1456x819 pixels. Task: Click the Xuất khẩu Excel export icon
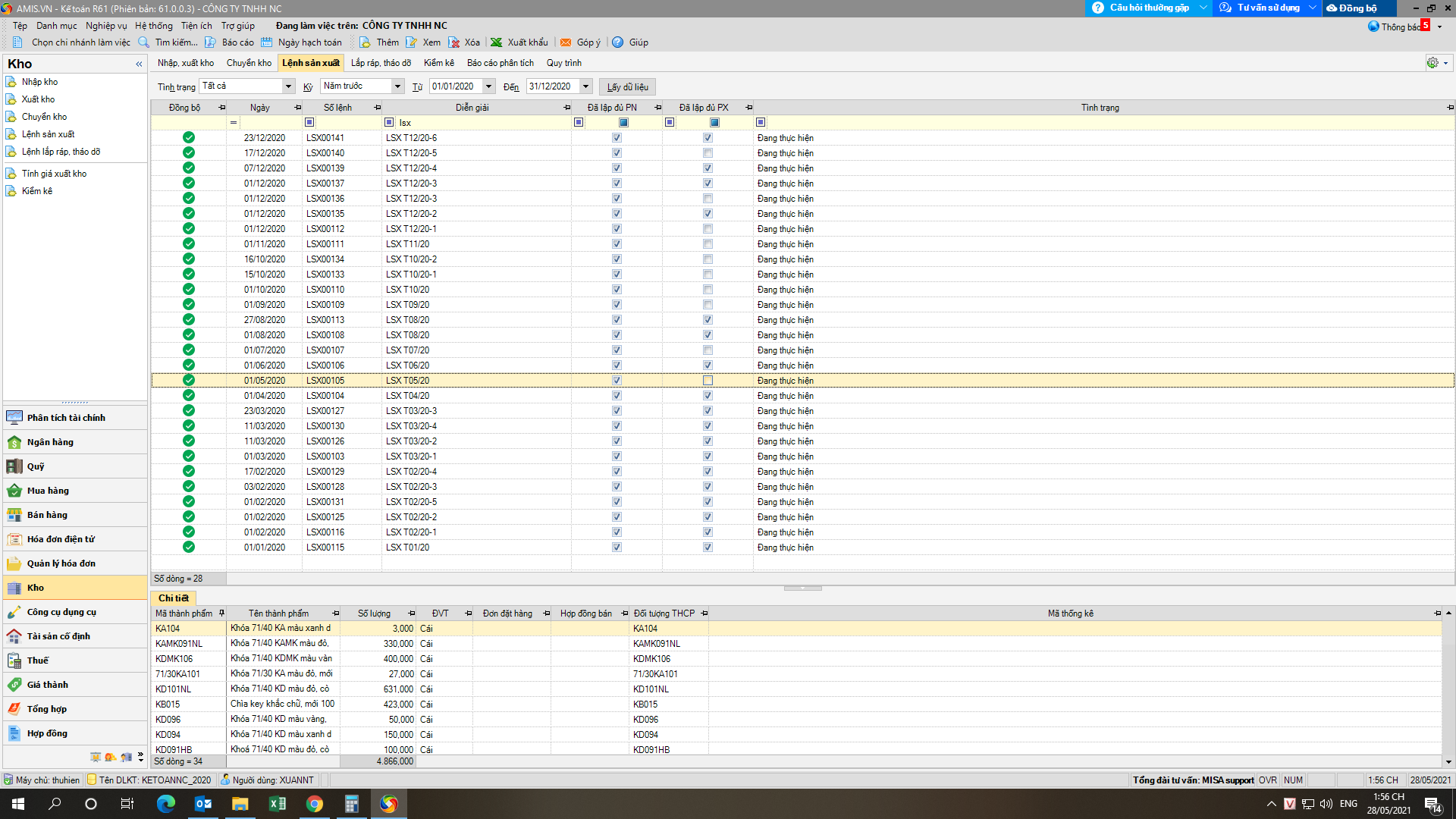point(519,42)
